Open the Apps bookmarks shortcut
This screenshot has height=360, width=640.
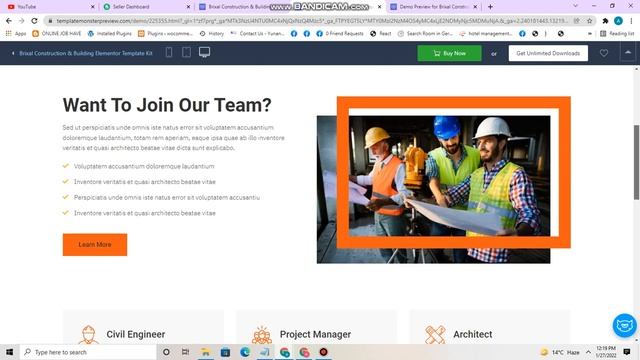pos(16,33)
